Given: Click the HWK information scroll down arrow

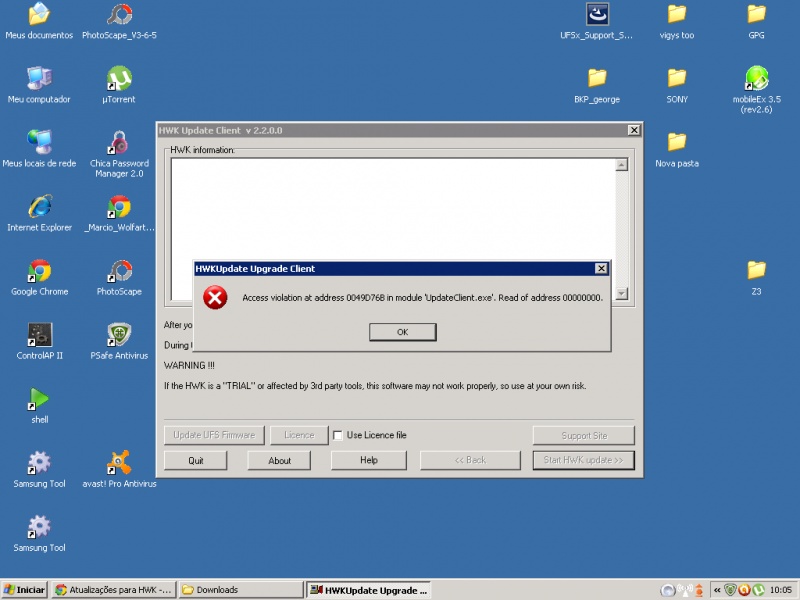Looking at the screenshot, I should coord(621,293).
